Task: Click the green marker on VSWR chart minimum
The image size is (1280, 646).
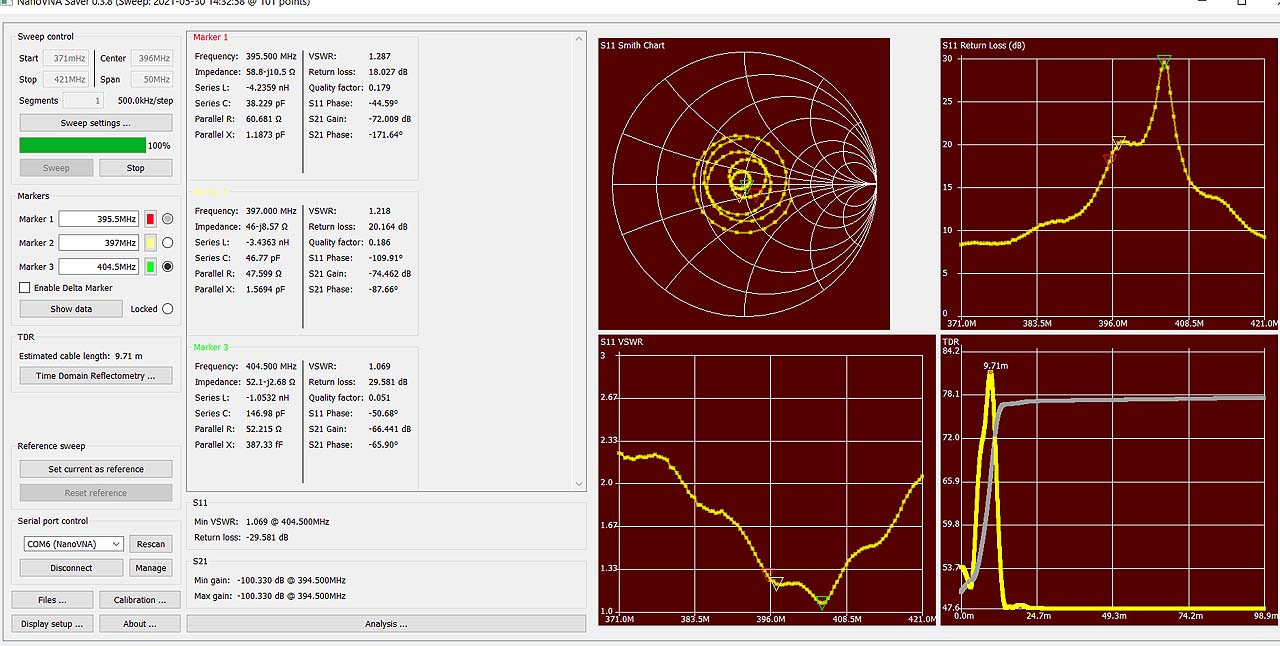Action: [x=822, y=602]
